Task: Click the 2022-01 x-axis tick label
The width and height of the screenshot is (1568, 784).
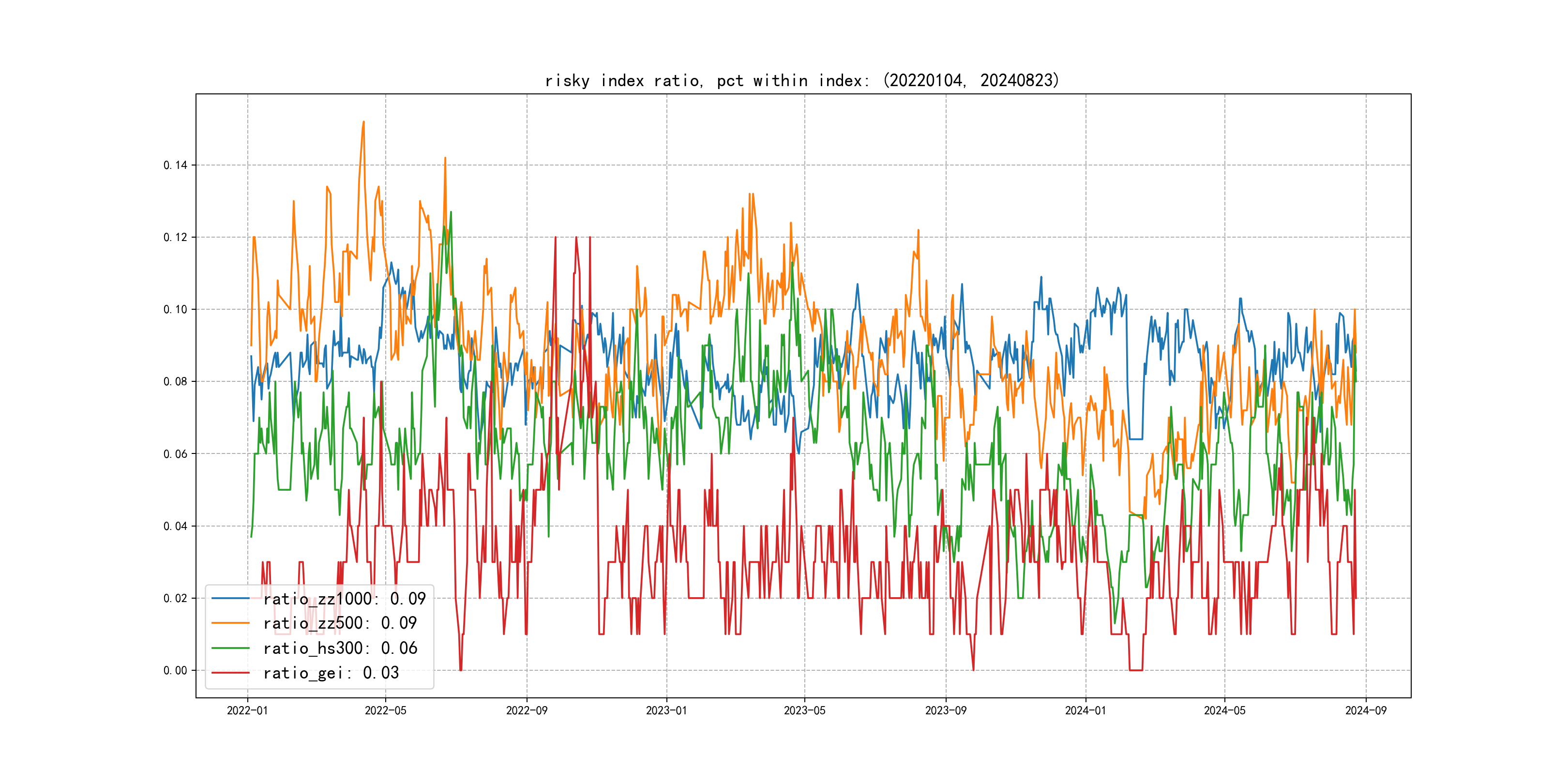Action: [247, 710]
